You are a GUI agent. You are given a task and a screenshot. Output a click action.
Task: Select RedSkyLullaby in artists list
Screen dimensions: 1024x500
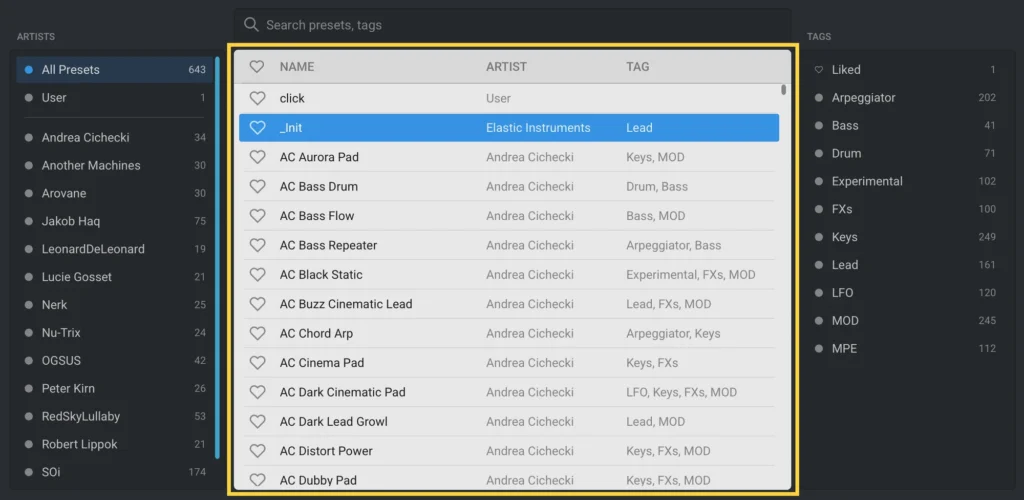coord(114,416)
